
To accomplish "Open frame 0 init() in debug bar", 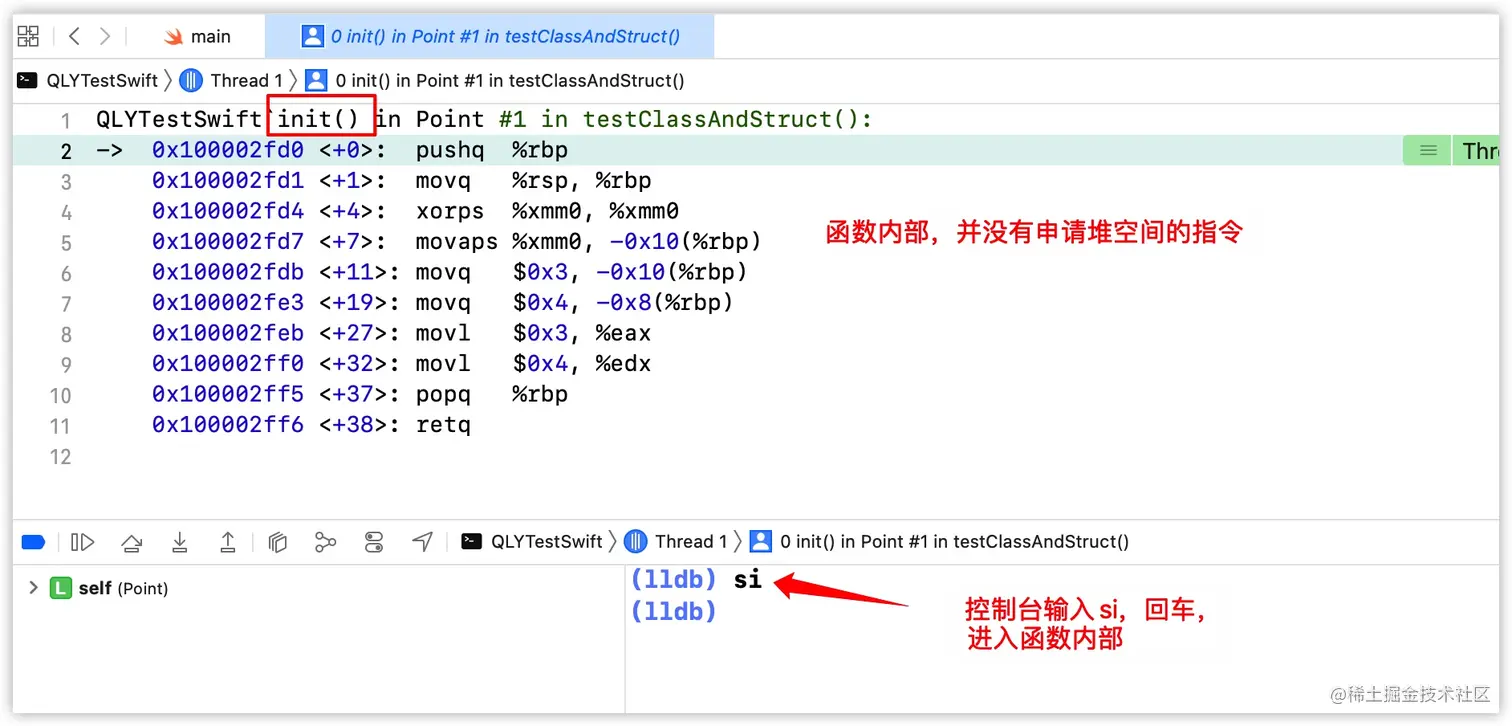I will pos(939,542).
